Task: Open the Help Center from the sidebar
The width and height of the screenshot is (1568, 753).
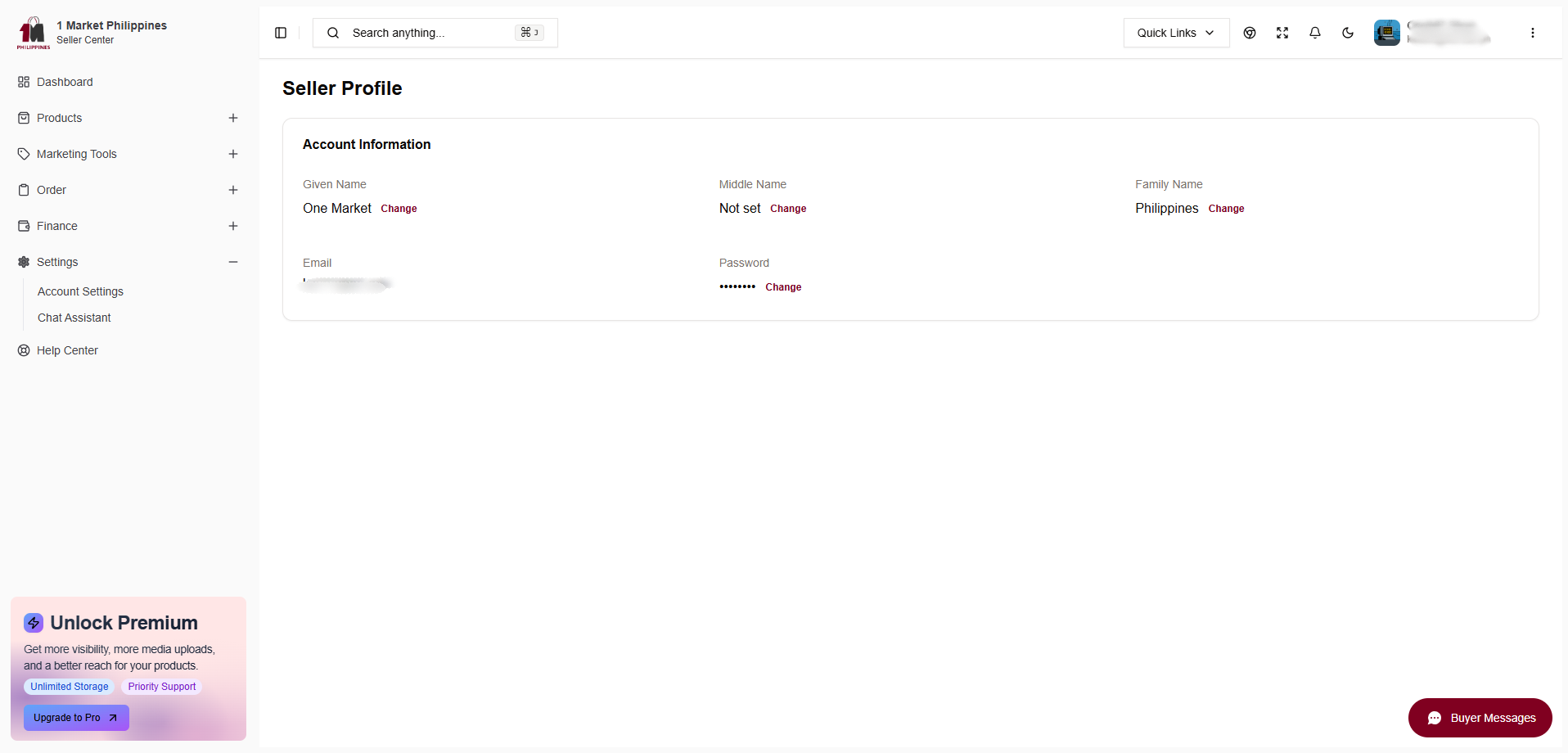Action: pos(67,350)
